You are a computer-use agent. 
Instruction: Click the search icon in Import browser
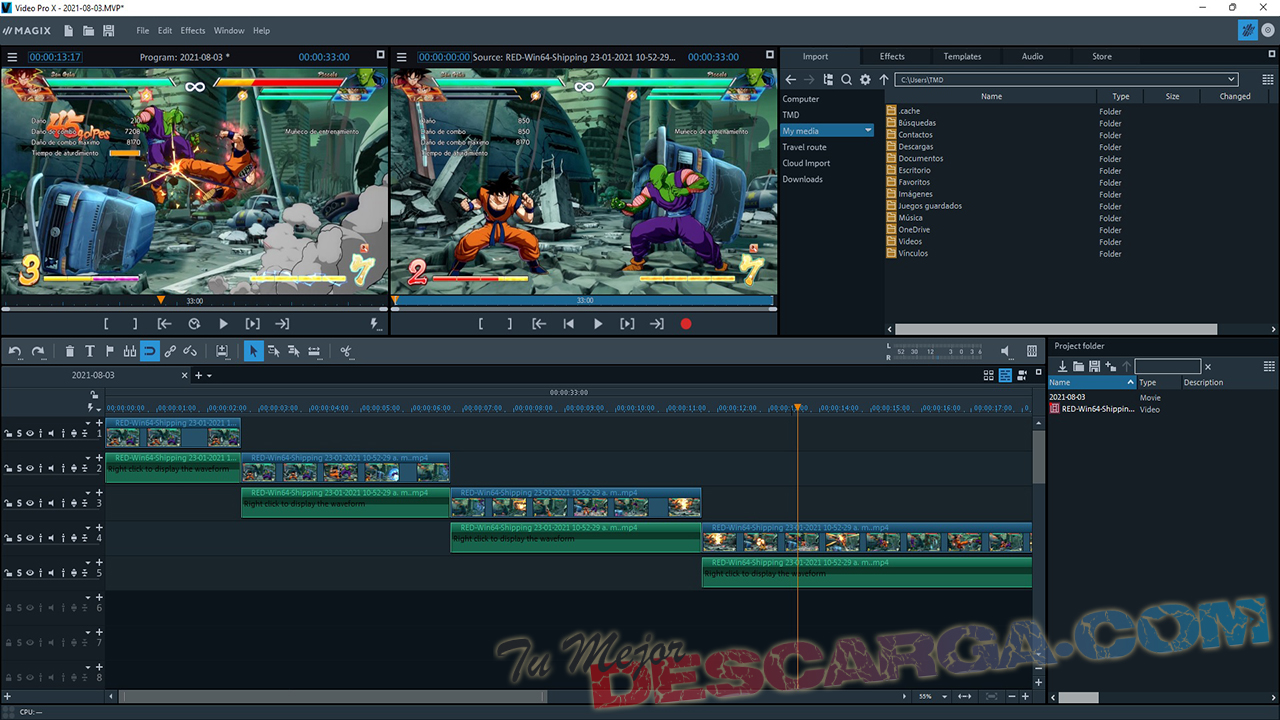846,79
